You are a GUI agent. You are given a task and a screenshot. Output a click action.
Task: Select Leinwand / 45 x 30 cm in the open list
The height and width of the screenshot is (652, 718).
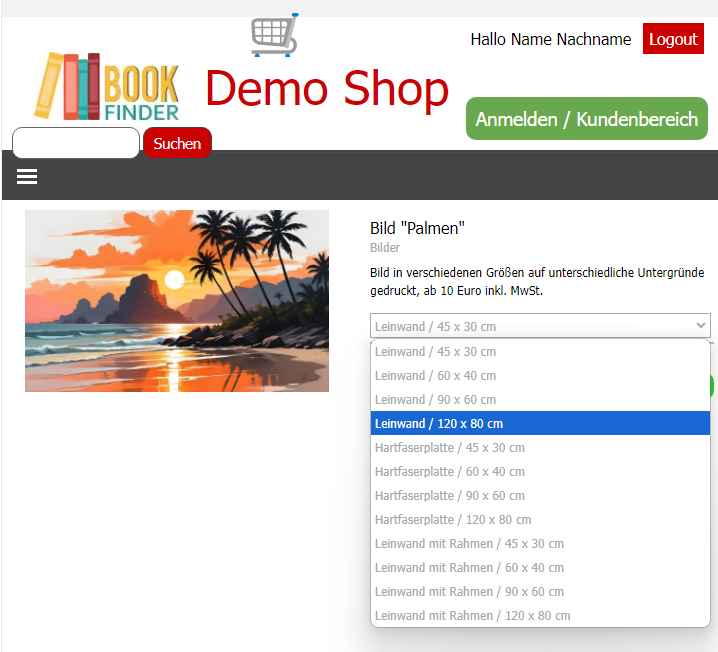(540, 352)
